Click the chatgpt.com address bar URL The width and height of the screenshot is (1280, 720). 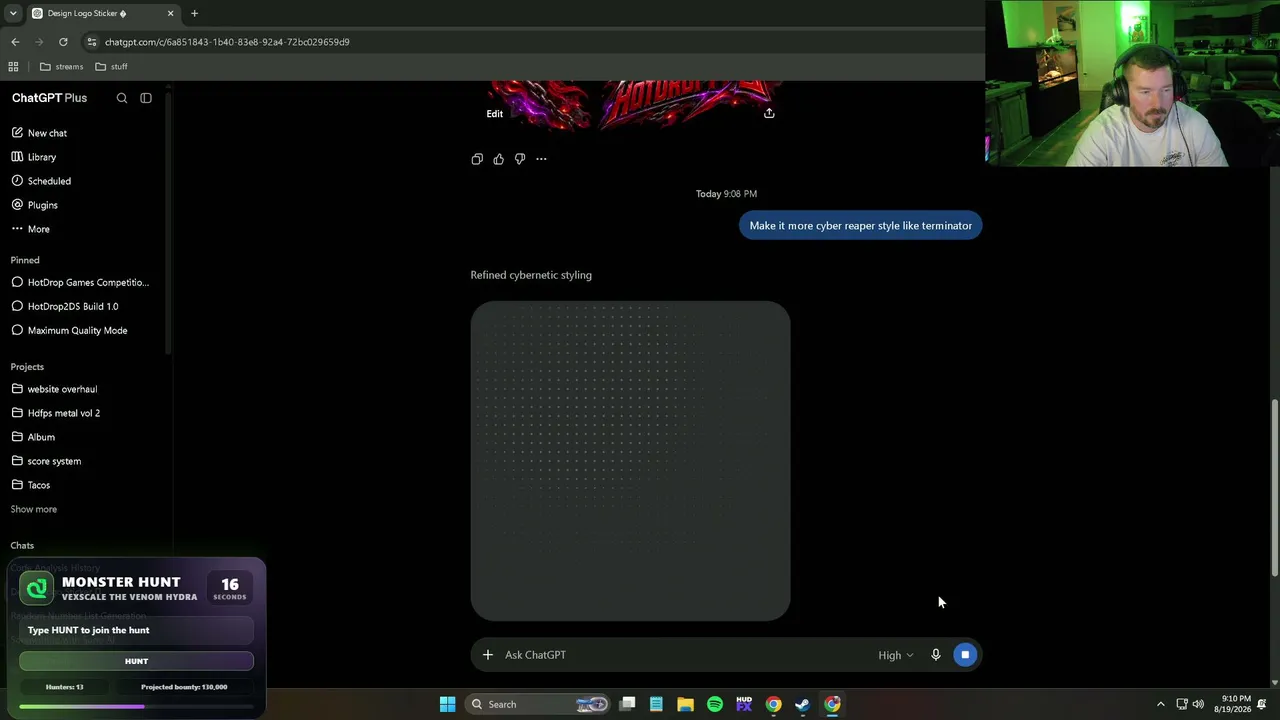point(227,42)
